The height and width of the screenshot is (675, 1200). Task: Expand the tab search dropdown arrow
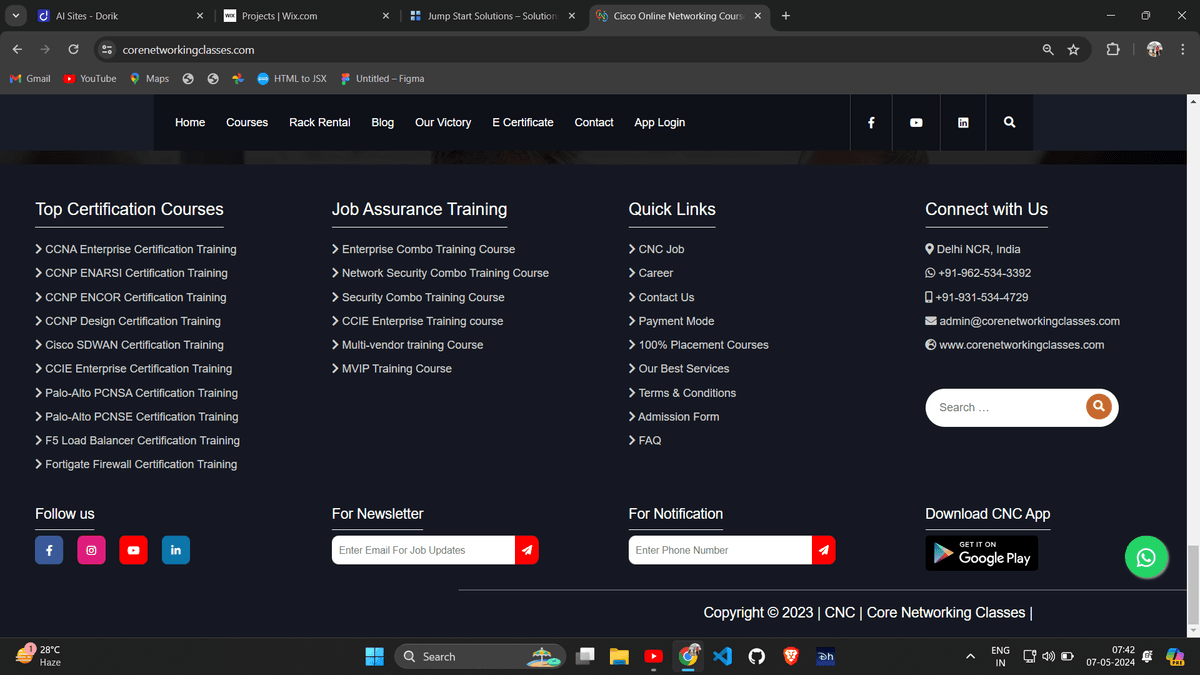pyautogui.click(x=16, y=16)
